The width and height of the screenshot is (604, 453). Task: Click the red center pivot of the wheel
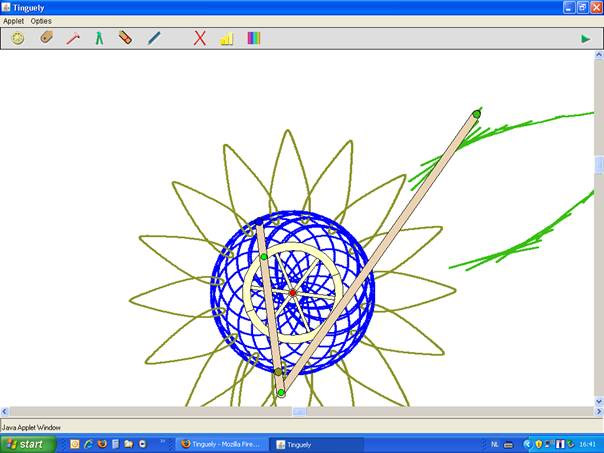[292, 293]
